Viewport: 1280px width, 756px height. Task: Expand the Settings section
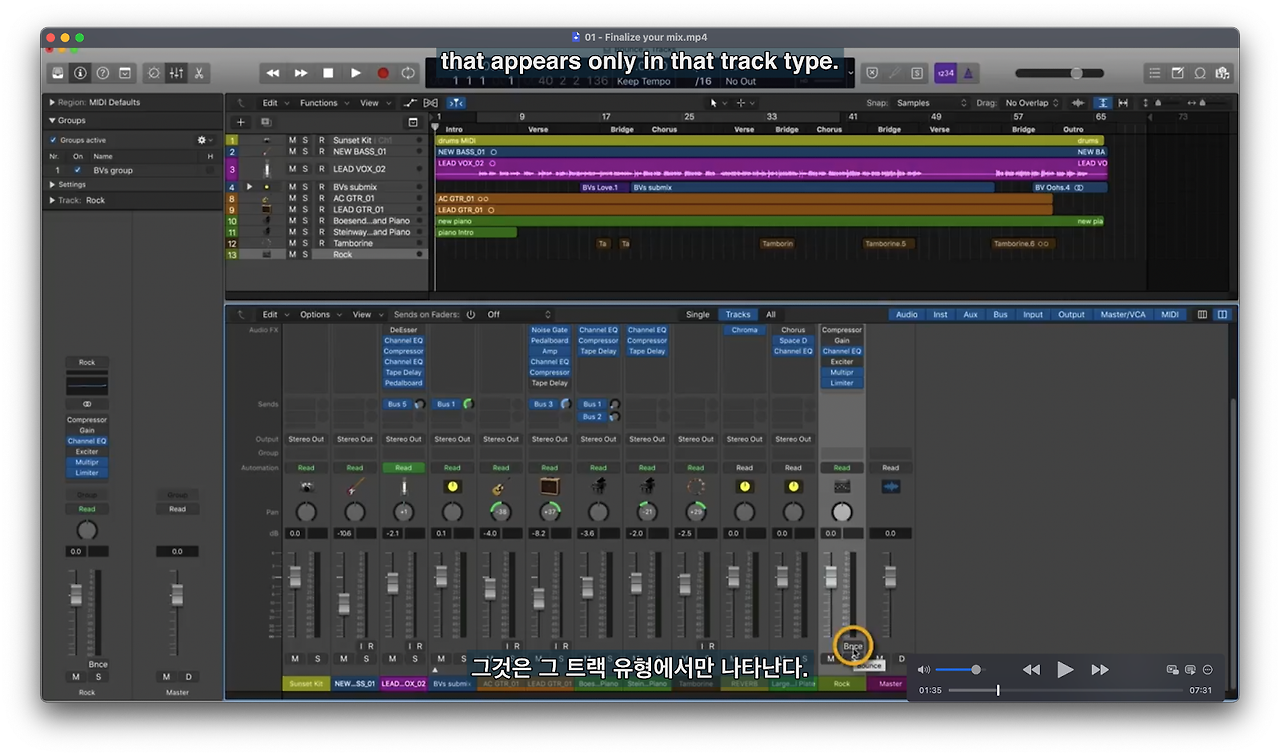coord(52,185)
